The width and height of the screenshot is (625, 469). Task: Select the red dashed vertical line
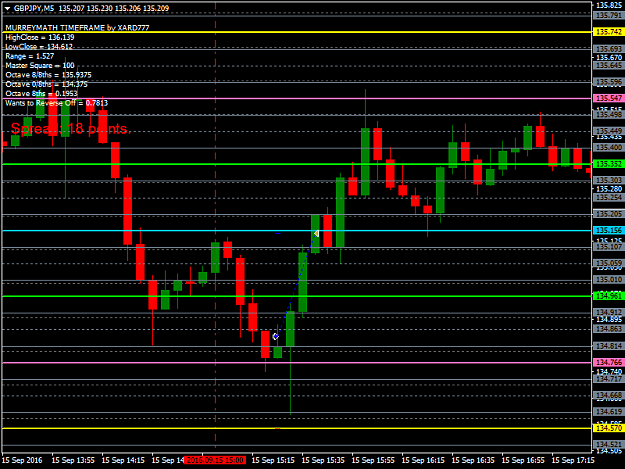215,223
